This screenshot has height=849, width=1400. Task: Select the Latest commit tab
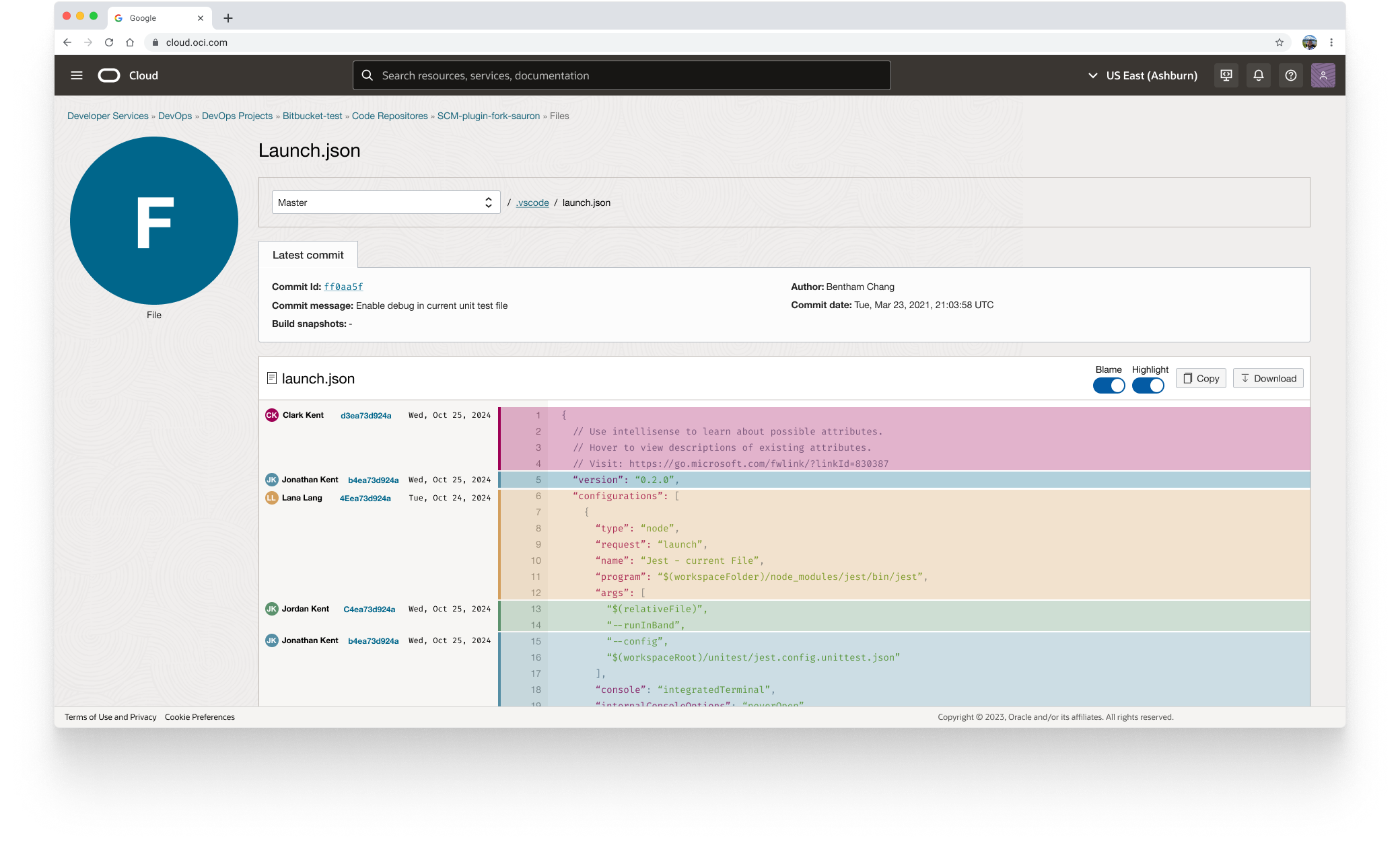tap(308, 255)
